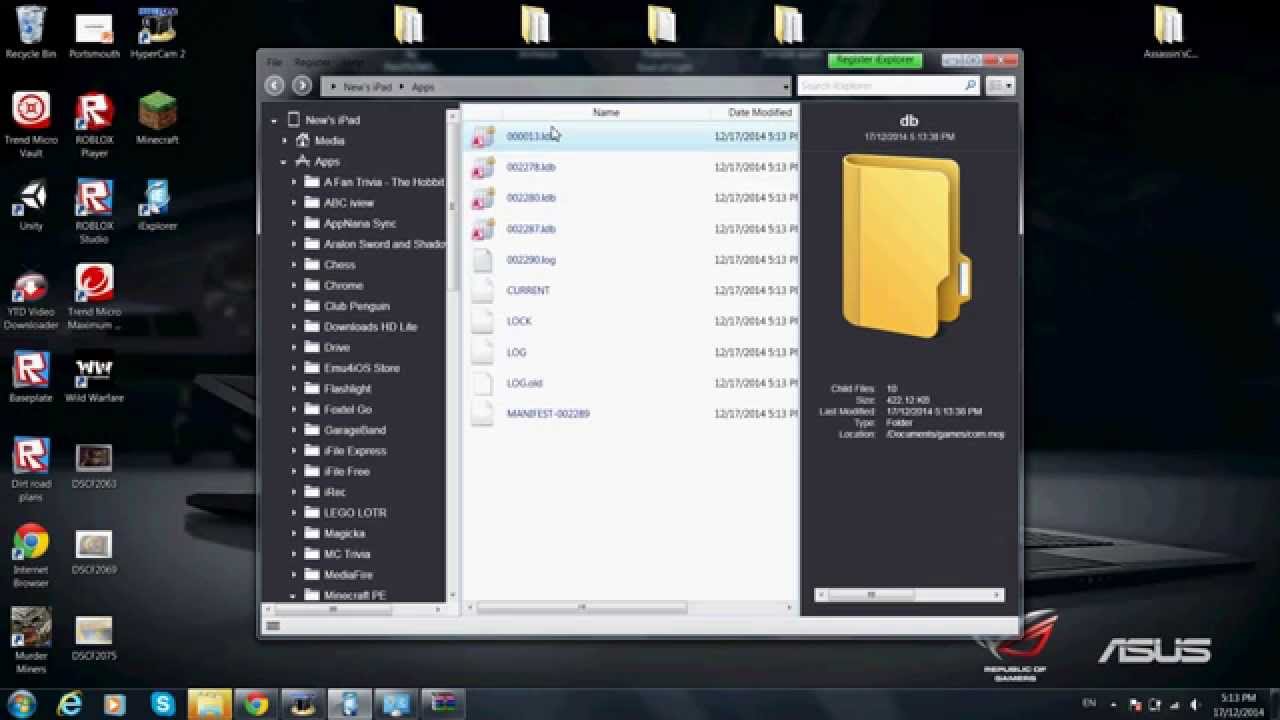This screenshot has height=720, width=1280.
Task: Select the iFile Express folder
Action: click(x=354, y=450)
